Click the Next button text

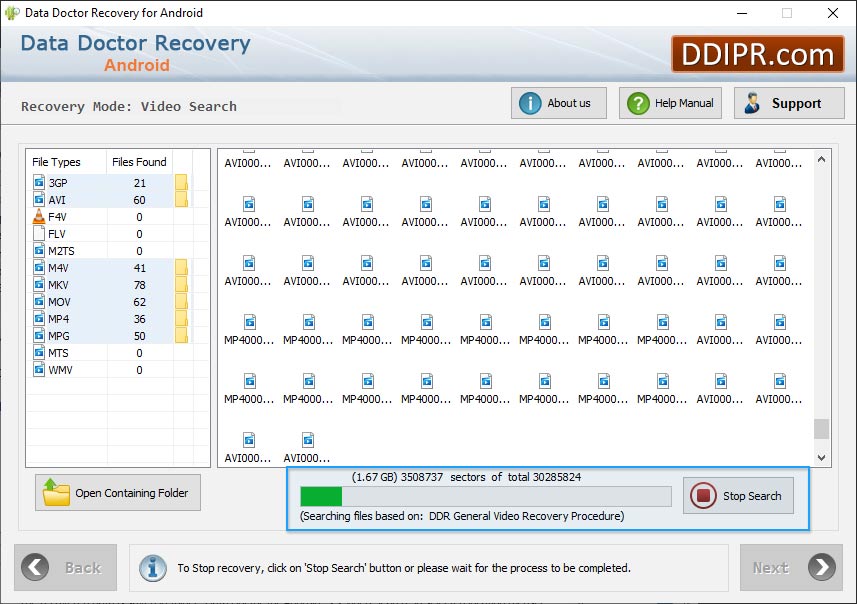coord(771,568)
